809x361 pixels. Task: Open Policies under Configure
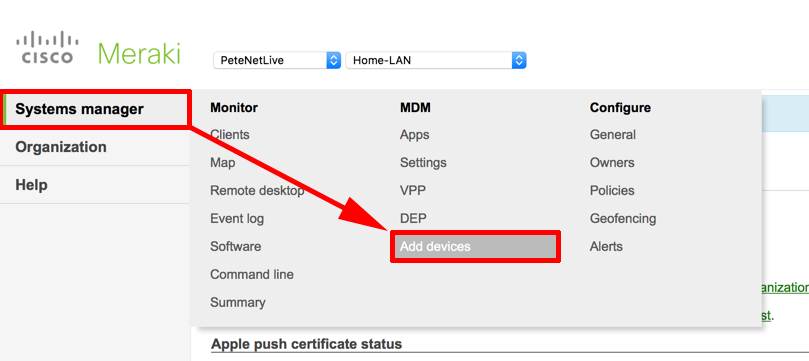[x=612, y=191]
